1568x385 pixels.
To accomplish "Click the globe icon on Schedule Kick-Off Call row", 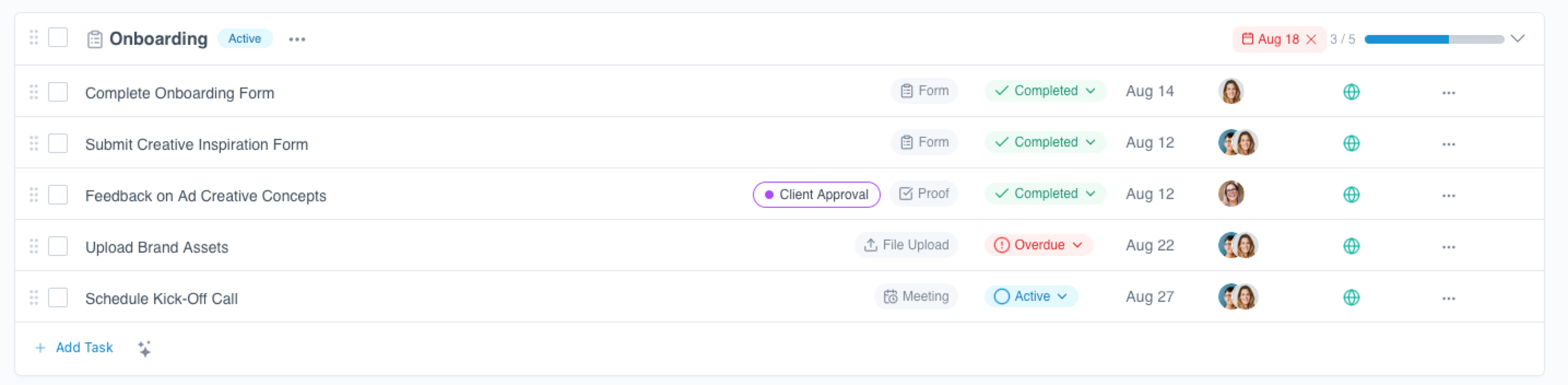I will [1351, 297].
